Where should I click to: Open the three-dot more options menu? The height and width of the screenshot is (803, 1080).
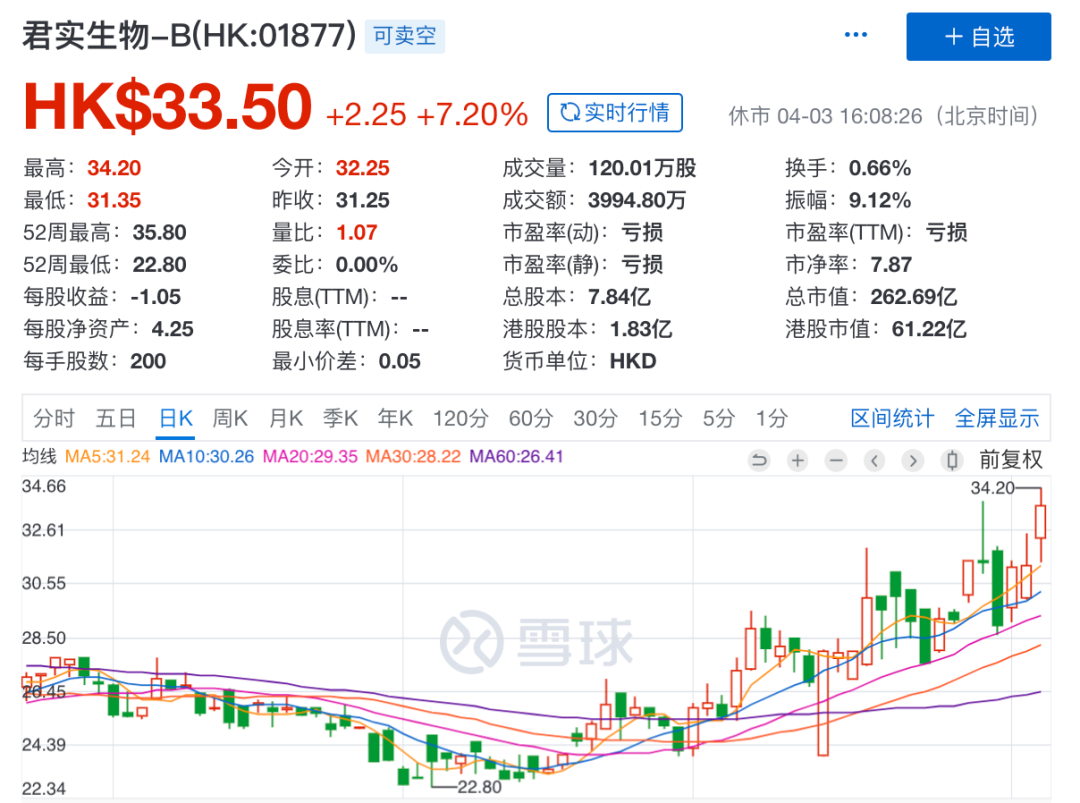[x=855, y=34]
